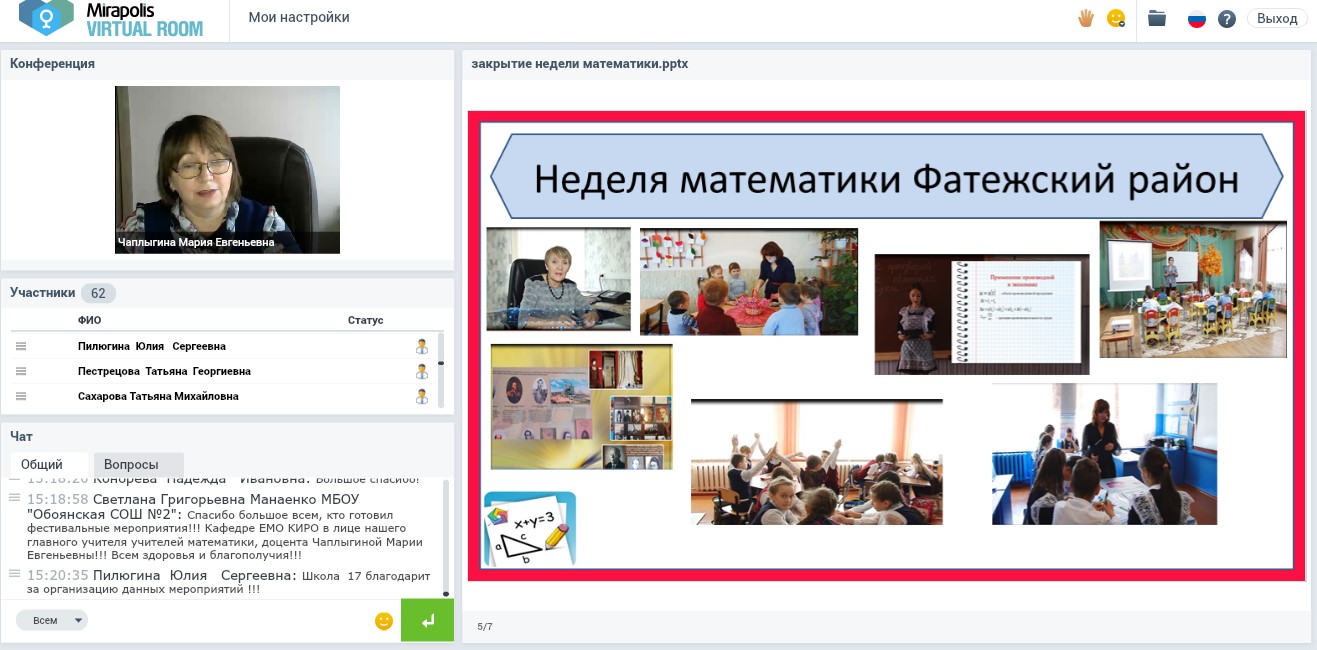Open drag handle menu for Пестрецова Татьяна Георгиевна

[x=21, y=371]
